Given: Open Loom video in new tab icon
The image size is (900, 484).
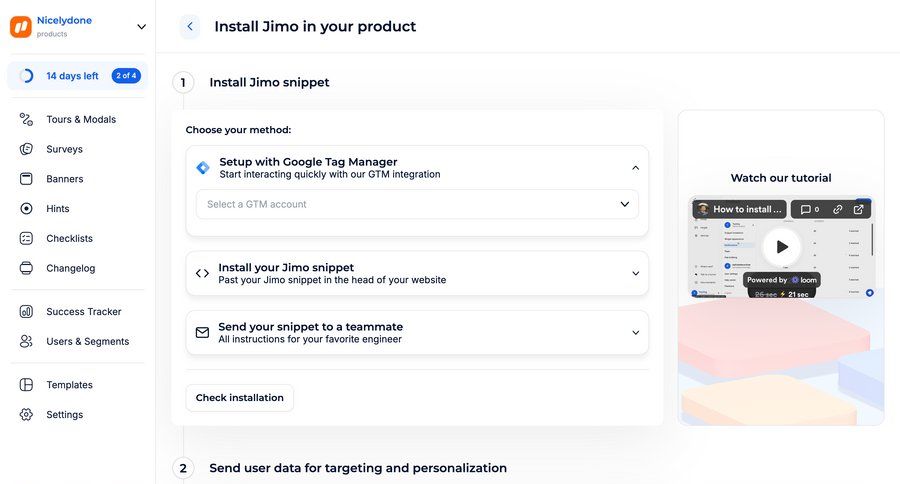Looking at the screenshot, I should [859, 210].
